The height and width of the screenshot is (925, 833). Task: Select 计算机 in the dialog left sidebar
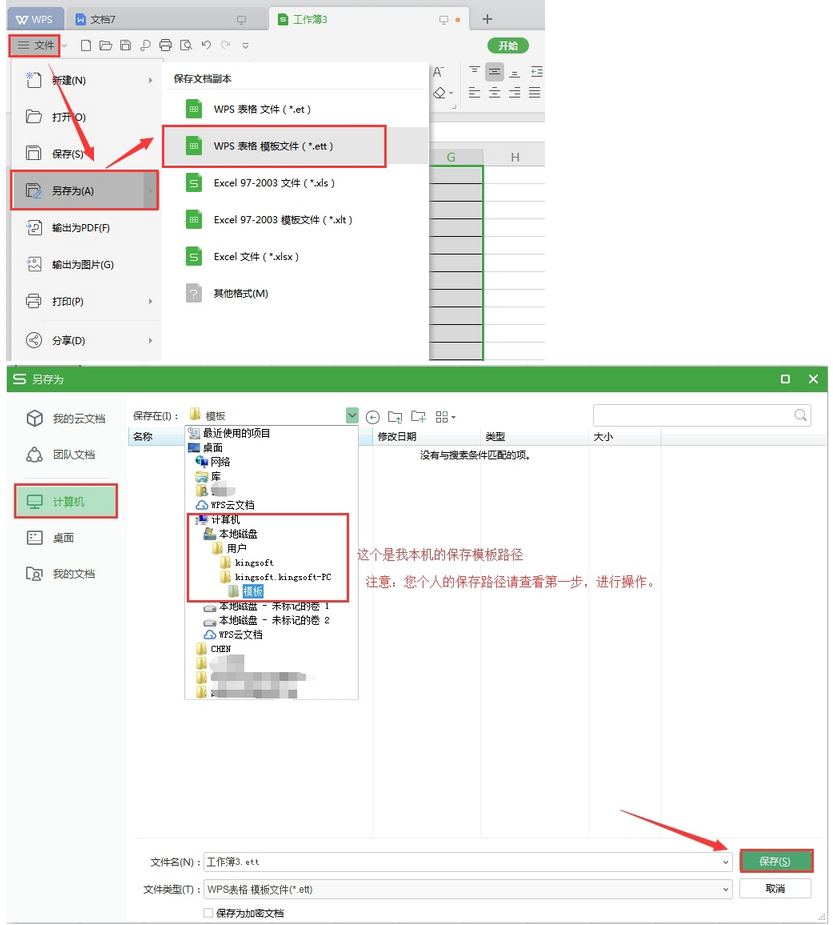tap(66, 501)
